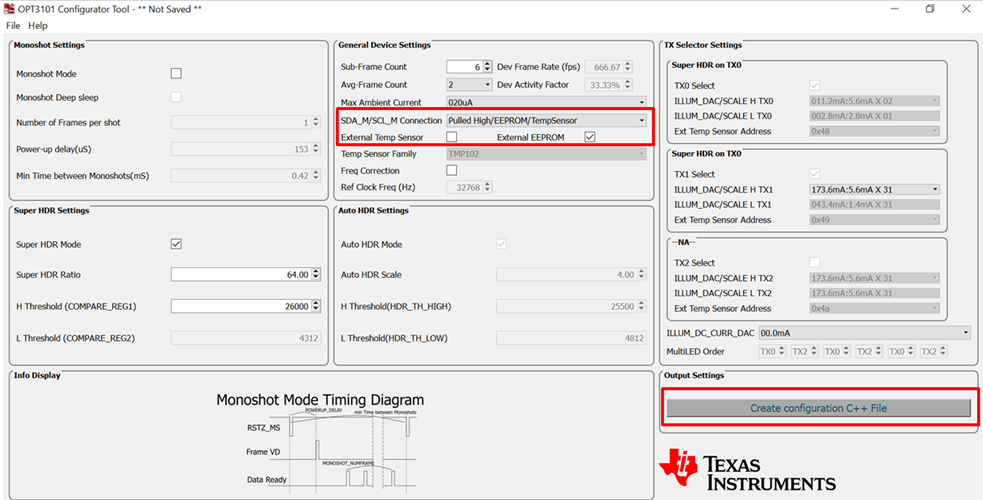This screenshot has height=500, width=983.
Task: Open the File menu
Action: point(13,25)
